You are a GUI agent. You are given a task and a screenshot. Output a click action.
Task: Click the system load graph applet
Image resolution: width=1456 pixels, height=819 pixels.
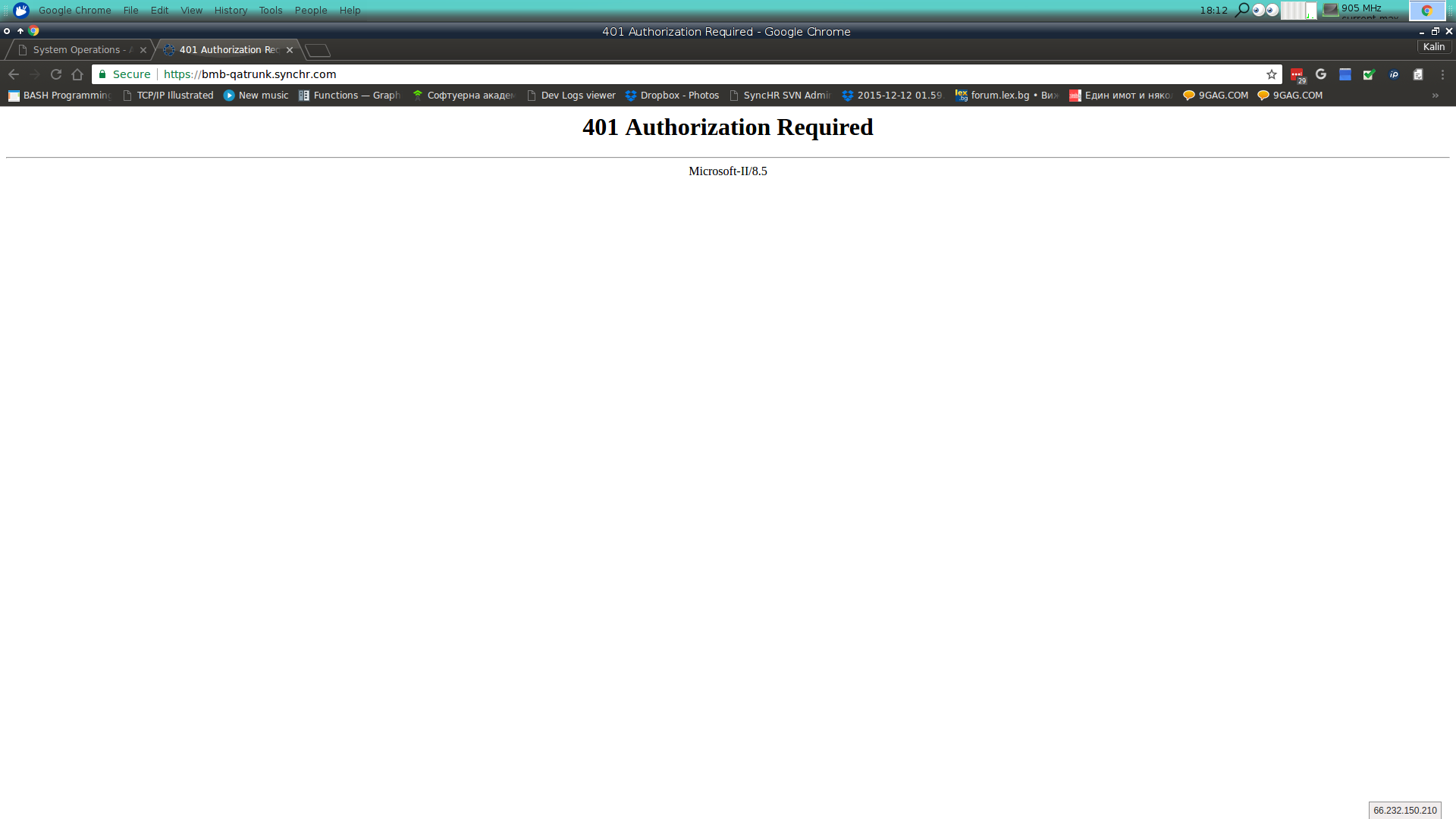(x=1299, y=11)
